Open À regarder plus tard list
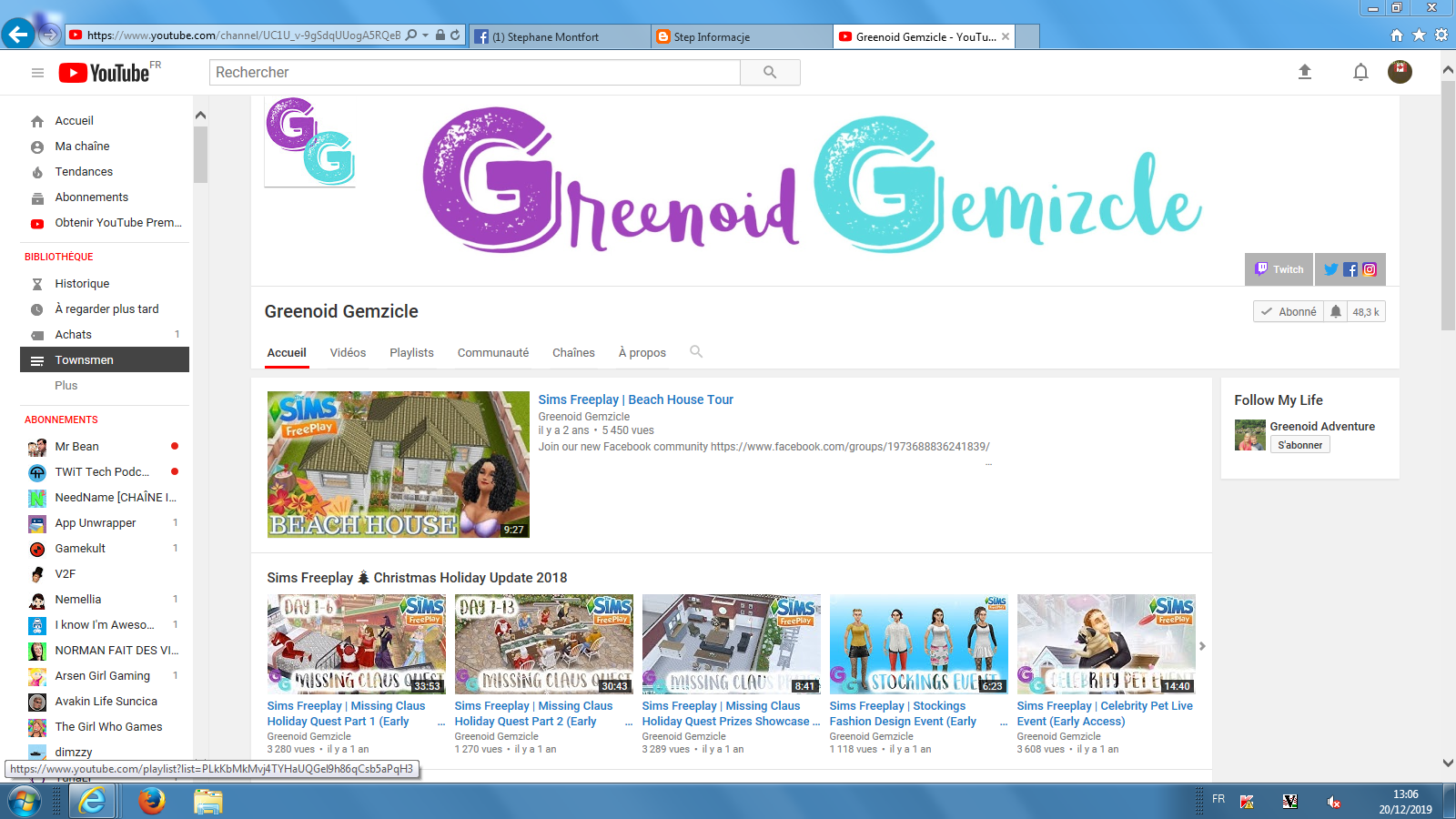This screenshot has width=1456, height=819. 105,309
